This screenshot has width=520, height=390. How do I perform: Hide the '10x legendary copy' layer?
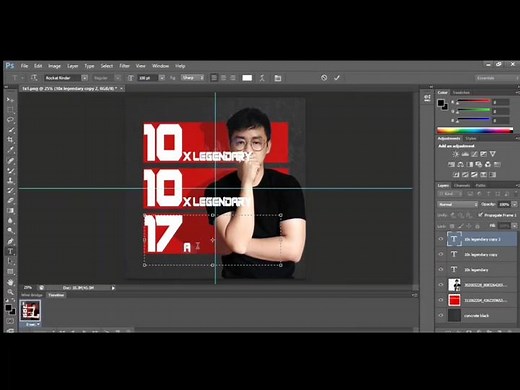point(441,254)
